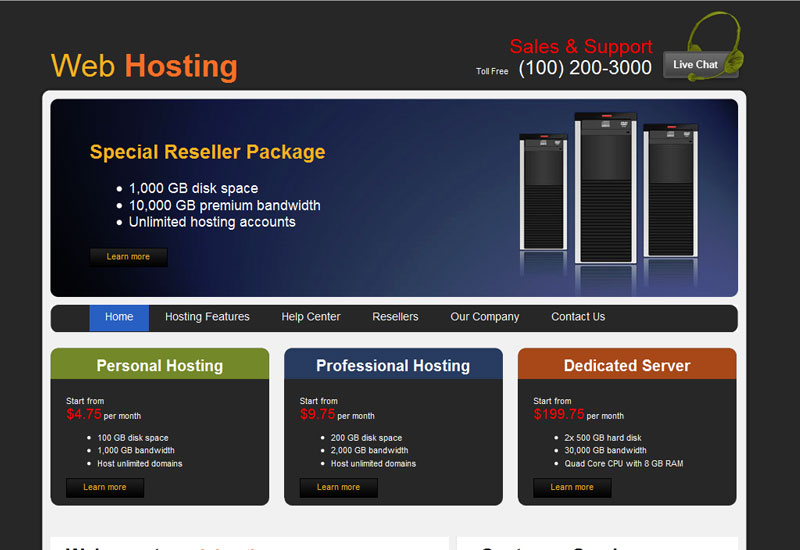This screenshot has height=550, width=800.
Task: Click the Professional Hosting blue header
Action: tap(393, 365)
